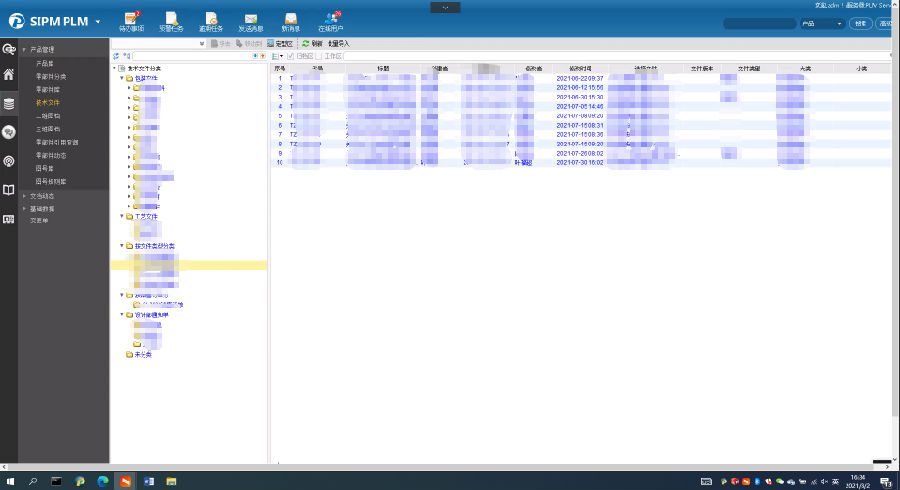Open the 待办事项 to-do items icon
The height and width of the screenshot is (490, 900).
point(131,21)
